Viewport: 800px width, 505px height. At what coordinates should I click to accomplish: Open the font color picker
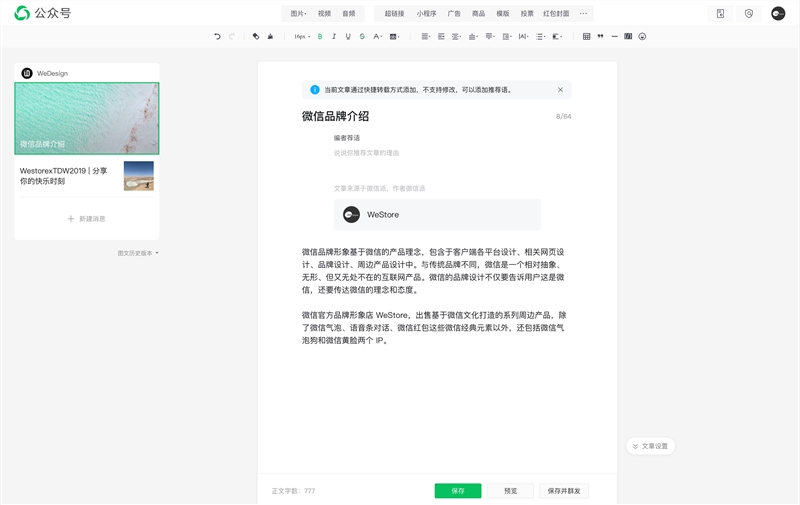point(377,36)
